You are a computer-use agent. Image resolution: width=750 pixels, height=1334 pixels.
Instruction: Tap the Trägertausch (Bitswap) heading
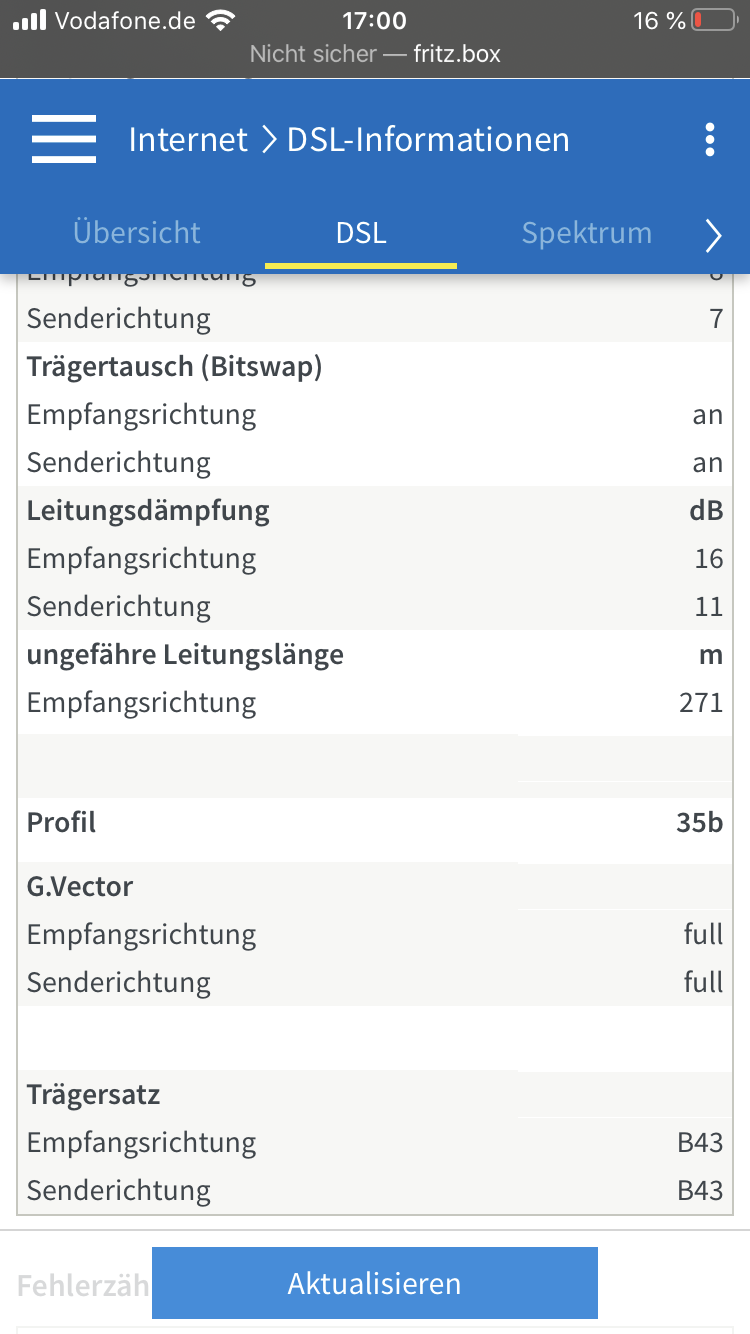point(175,367)
